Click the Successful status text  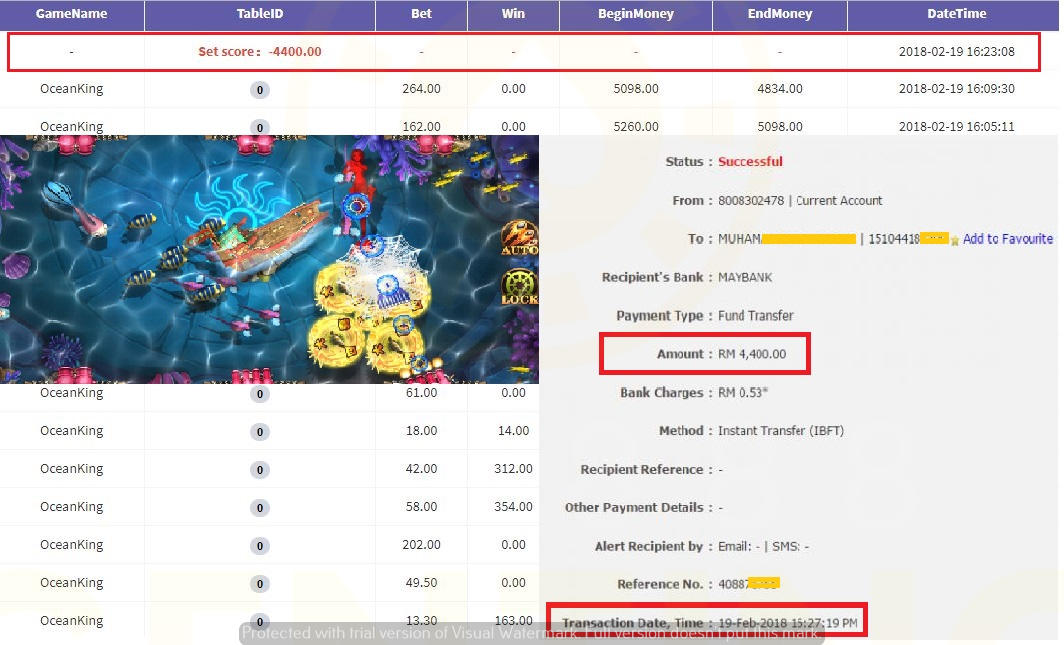pyautogui.click(x=750, y=162)
